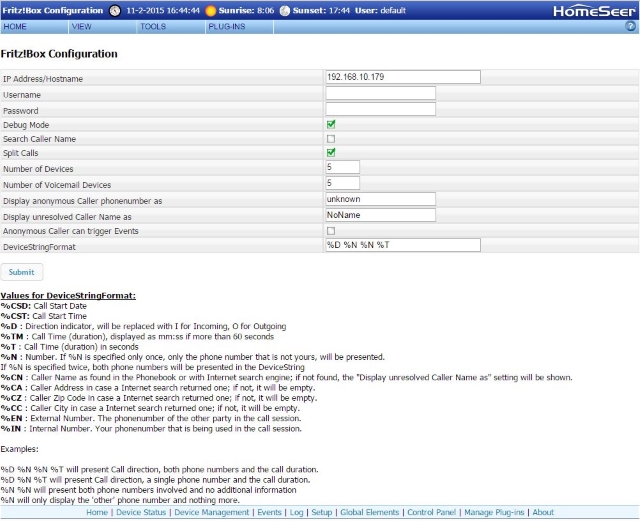The height and width of the screenshot is (521, 640).
Task: Enable the Search Caller Name checkbox
Action: coord(331,139)
